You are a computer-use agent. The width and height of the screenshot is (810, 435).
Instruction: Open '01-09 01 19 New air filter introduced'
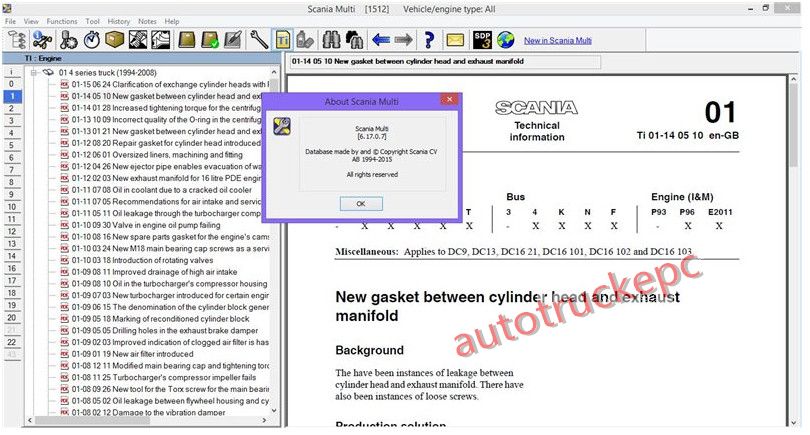[132, 354]
